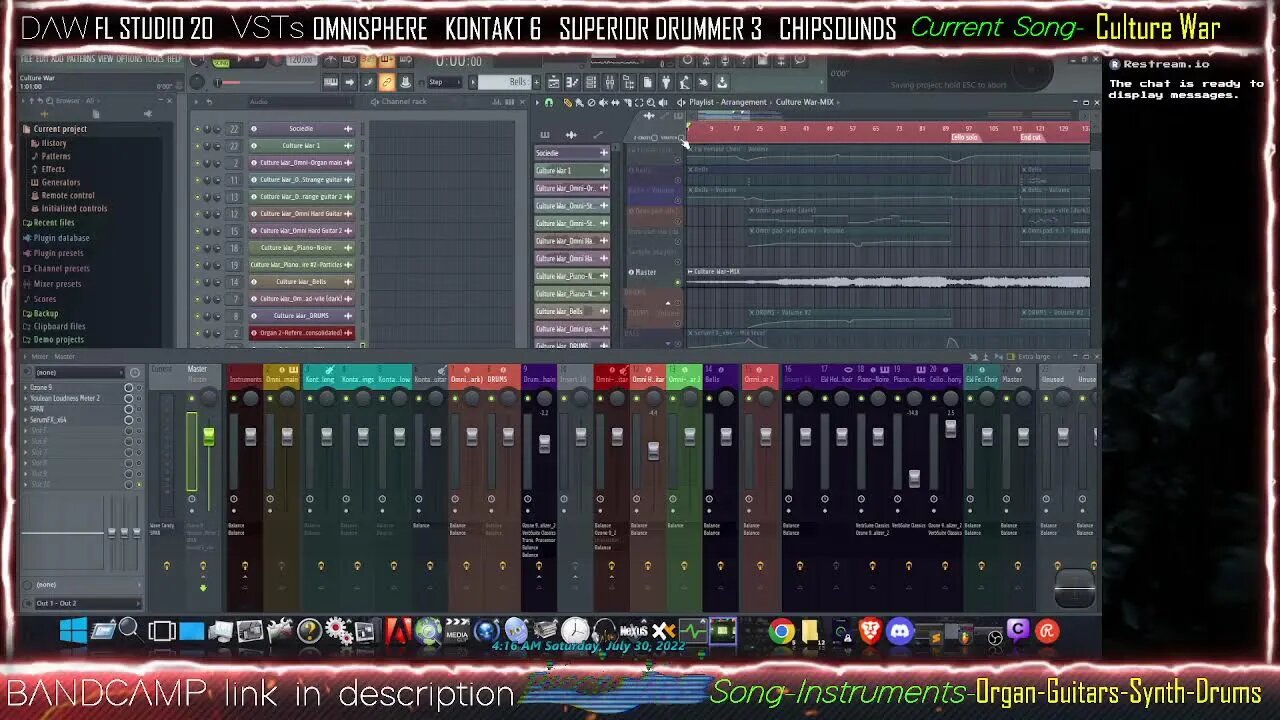Open the Bells pattern selector

point(504,82)
